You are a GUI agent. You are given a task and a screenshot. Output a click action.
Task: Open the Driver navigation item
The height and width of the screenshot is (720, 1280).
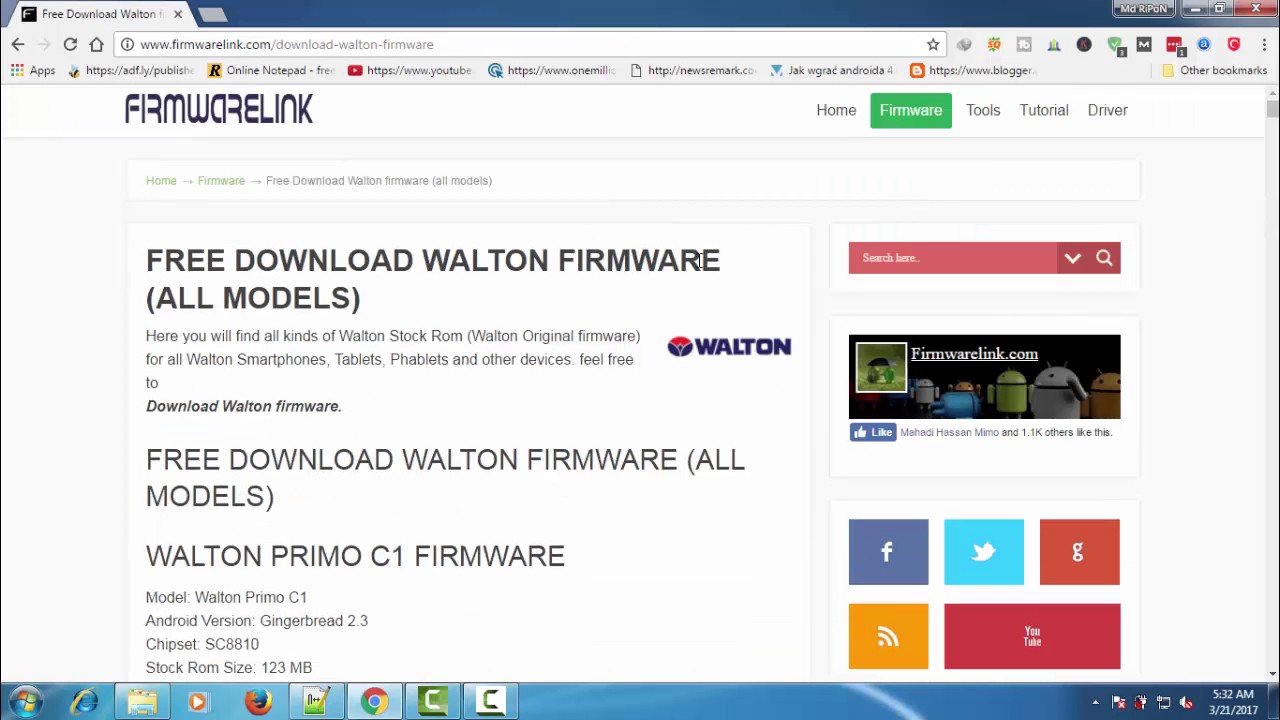[1107, 110]
